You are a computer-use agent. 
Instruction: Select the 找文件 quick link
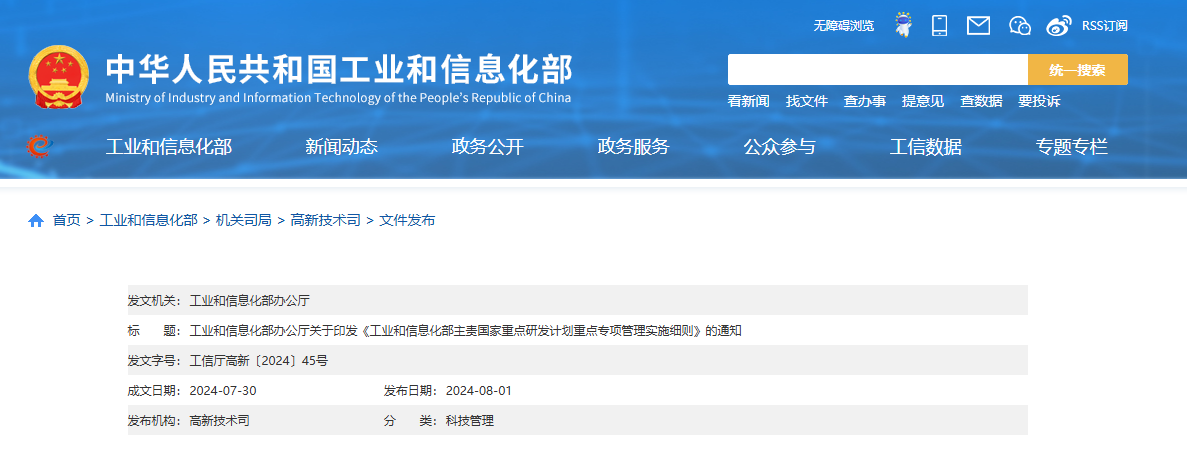[807, 101]
